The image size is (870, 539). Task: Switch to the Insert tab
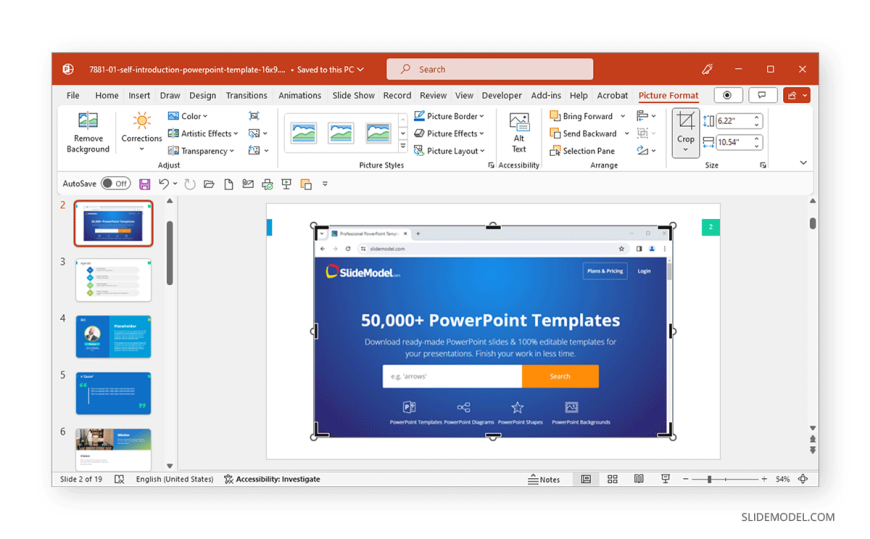point(139,95)
